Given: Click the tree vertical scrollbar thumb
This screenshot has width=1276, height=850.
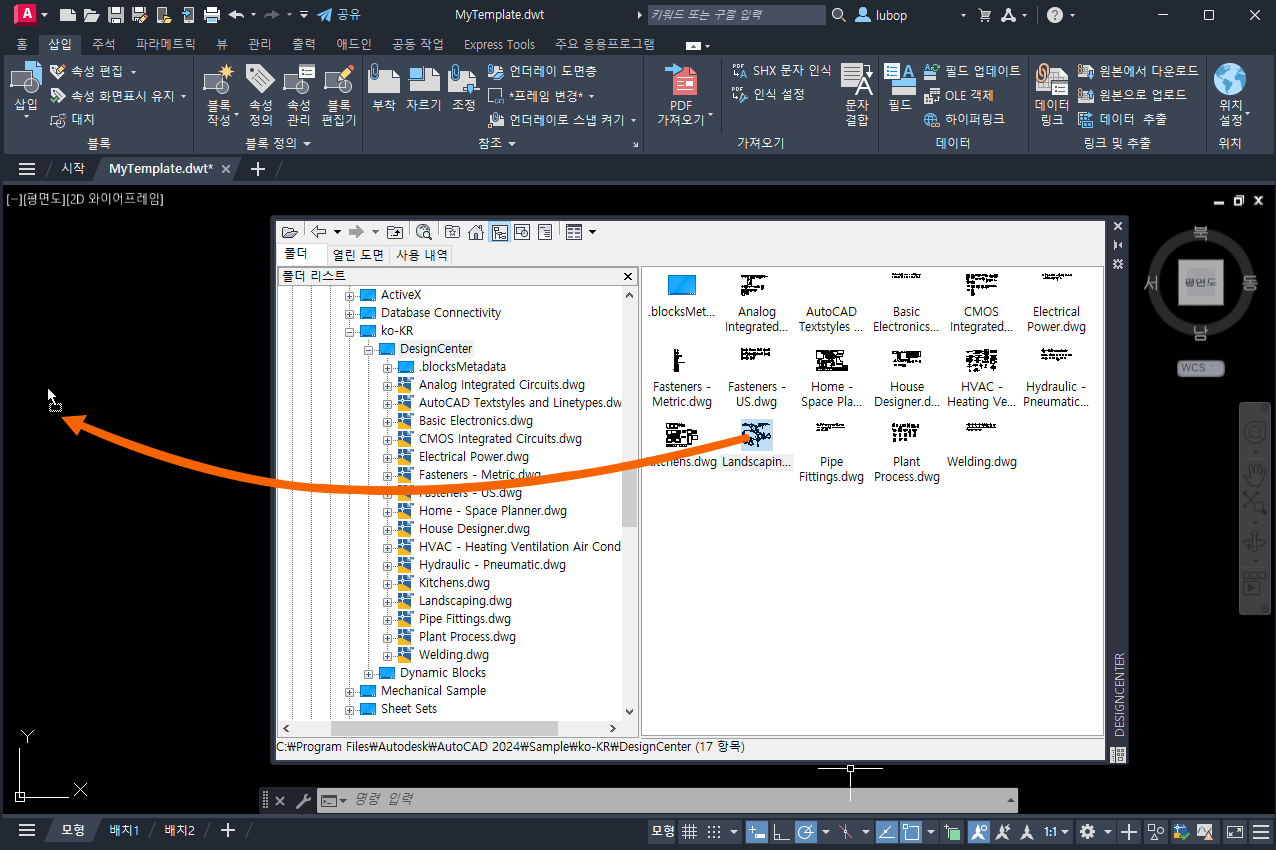Looking at the screenshot, I should tap(629, 497).
